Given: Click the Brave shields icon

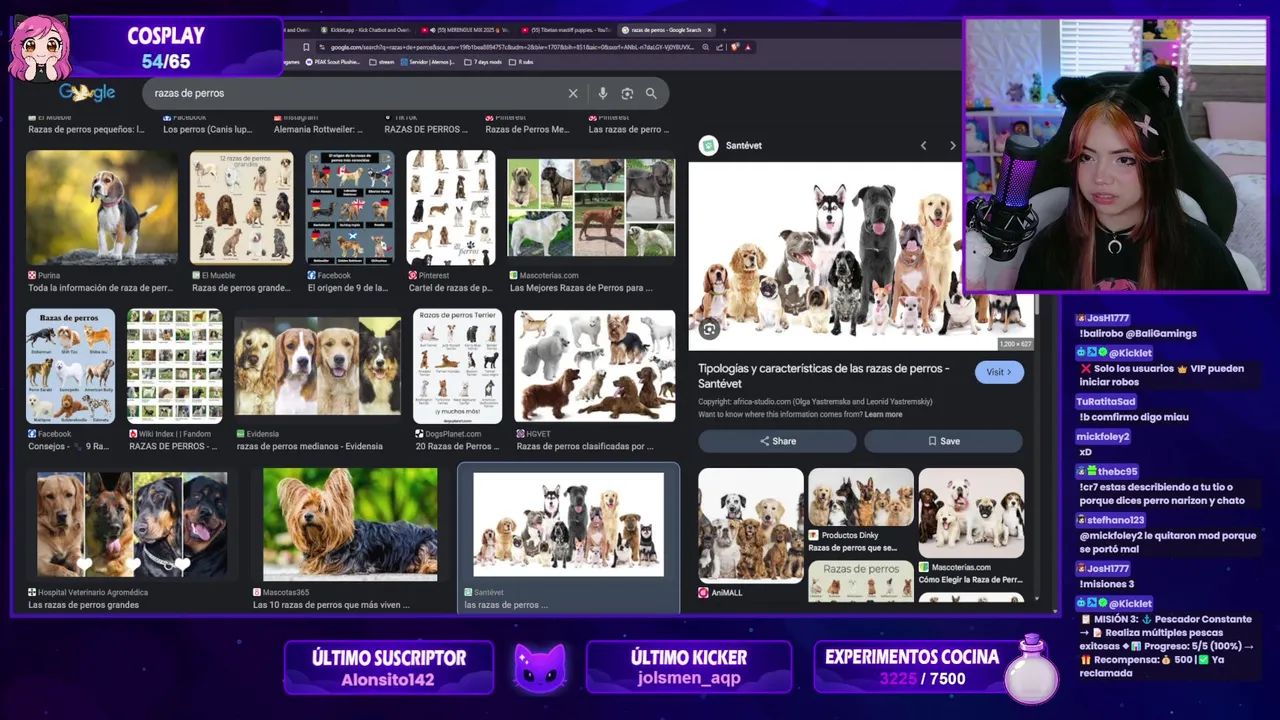Looking at the screenshot, I should click(735, 47).
